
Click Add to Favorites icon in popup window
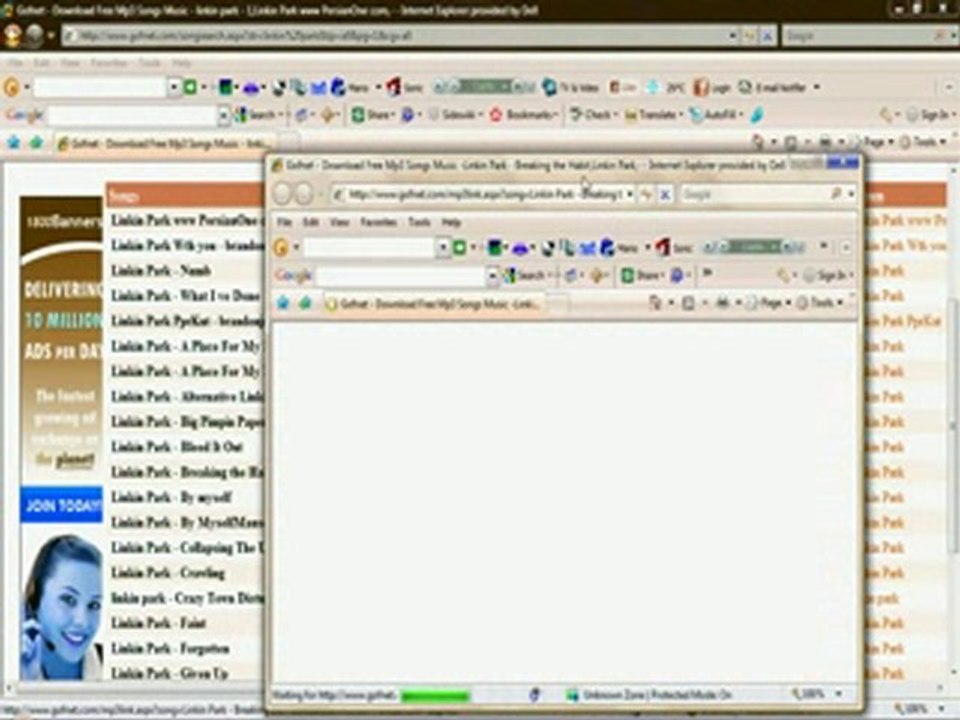305,302
